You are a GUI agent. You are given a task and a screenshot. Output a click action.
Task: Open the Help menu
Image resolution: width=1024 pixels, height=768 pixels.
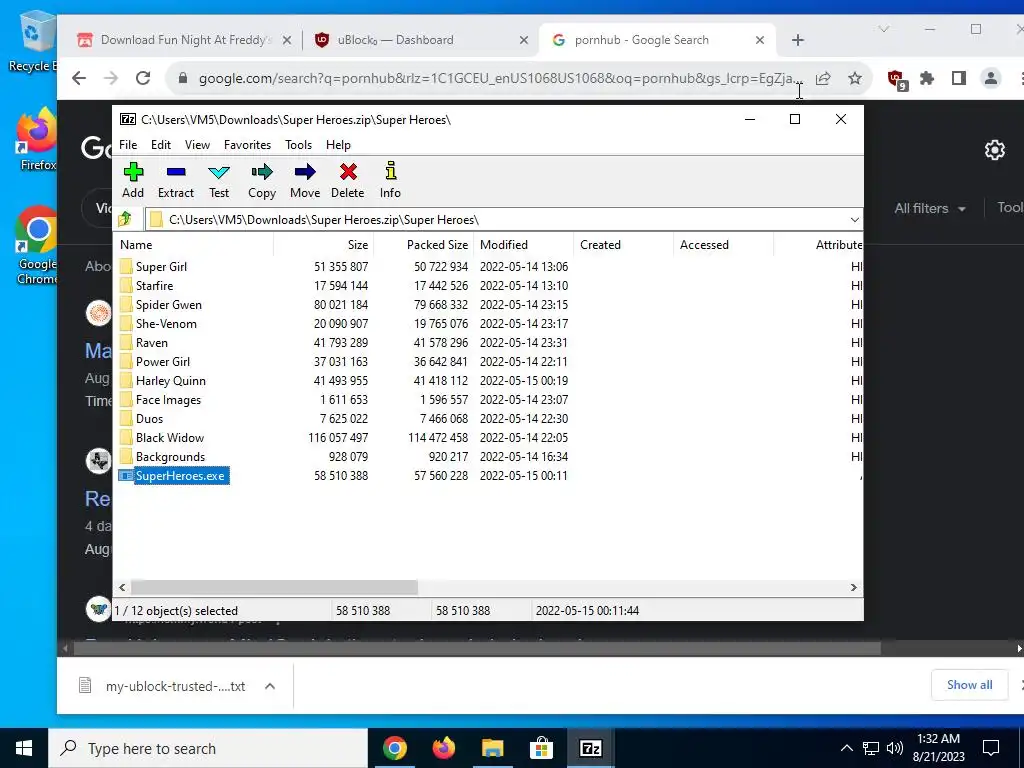click(338, 145)
